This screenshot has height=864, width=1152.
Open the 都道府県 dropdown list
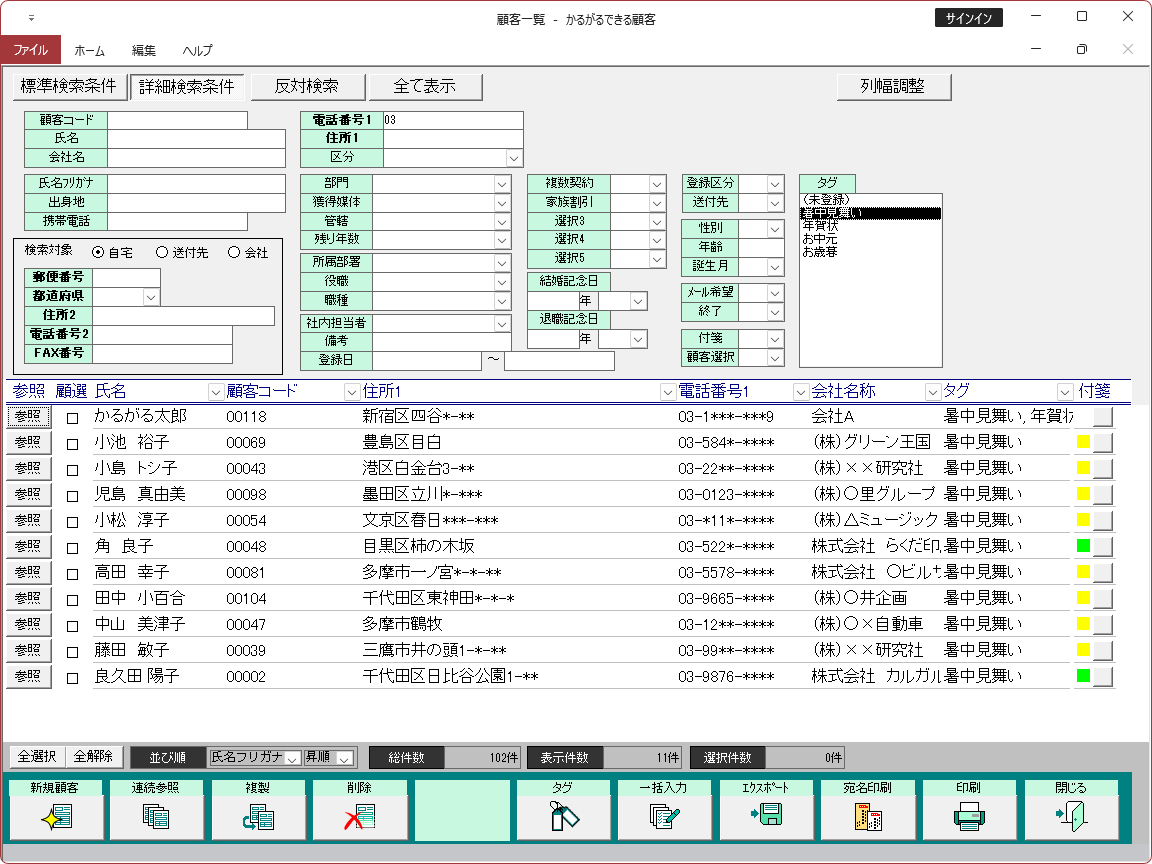tap(151, 297)
